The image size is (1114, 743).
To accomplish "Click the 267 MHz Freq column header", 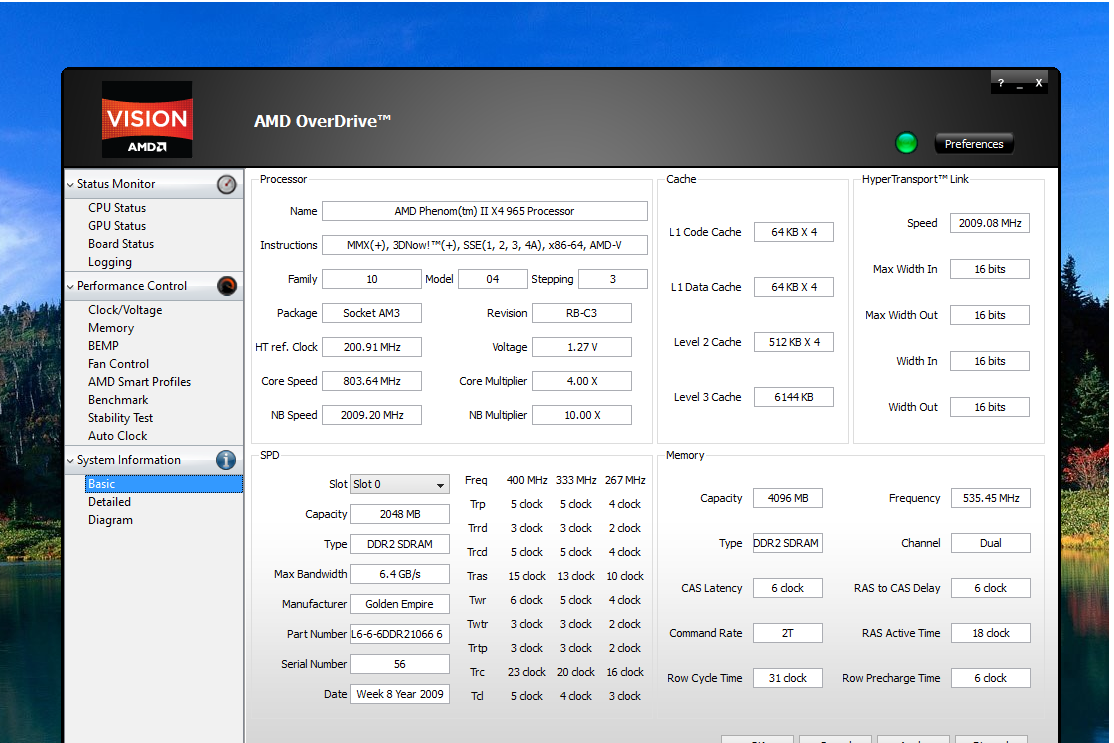I will pos(624,481).
